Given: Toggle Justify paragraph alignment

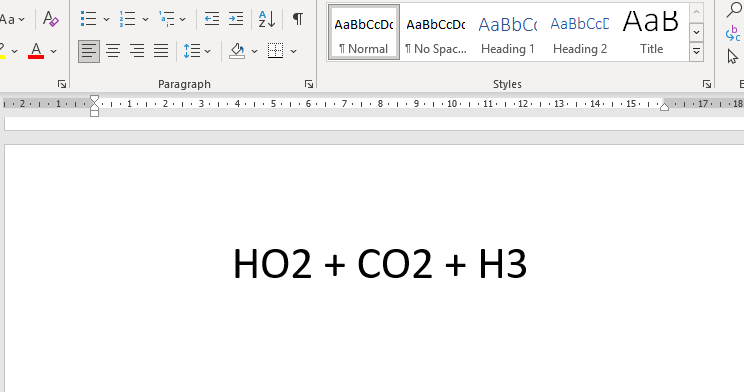Looking at the screenshot, I should (x=161, y=50).
